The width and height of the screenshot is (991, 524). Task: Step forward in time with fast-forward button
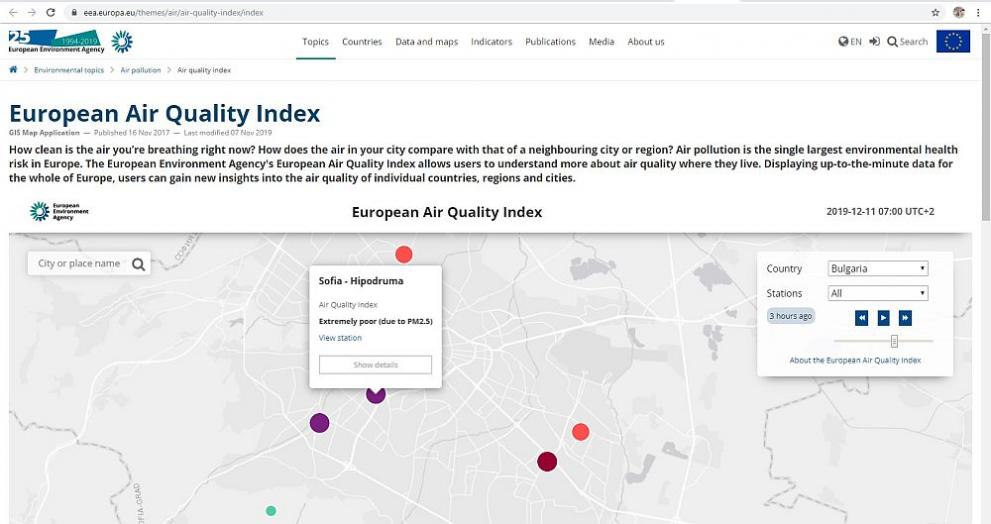pos(905,318)
